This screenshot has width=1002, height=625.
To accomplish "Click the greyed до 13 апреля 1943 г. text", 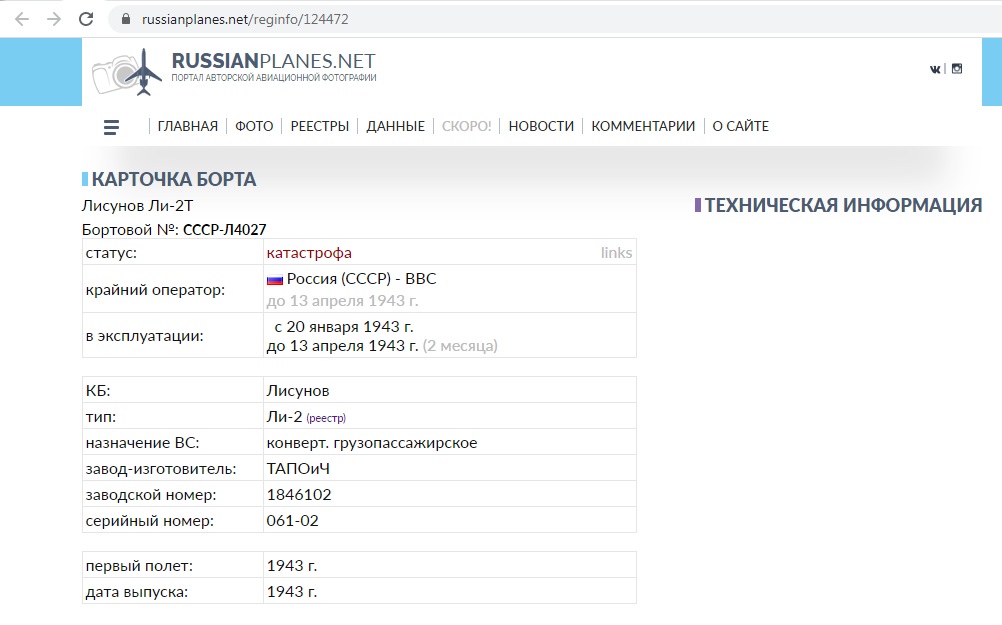I will pyautogui.click(x=343, y=300).
